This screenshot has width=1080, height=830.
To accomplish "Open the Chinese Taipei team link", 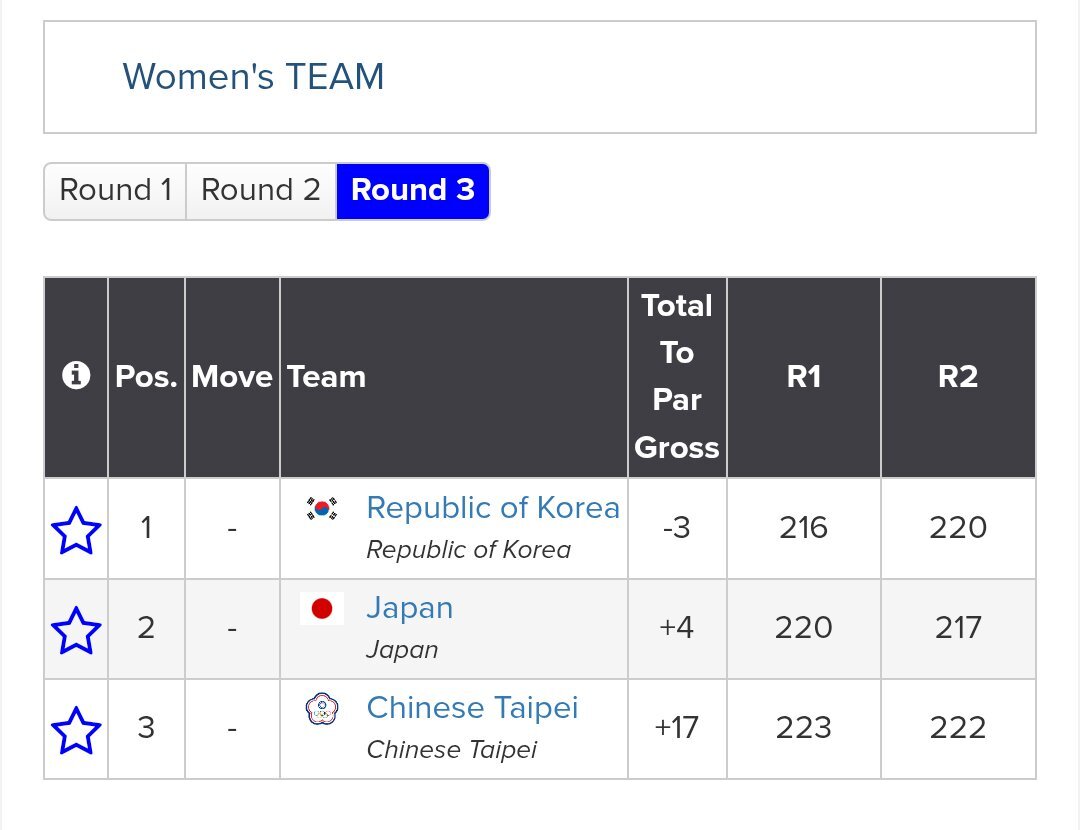I will coord(472,708).
